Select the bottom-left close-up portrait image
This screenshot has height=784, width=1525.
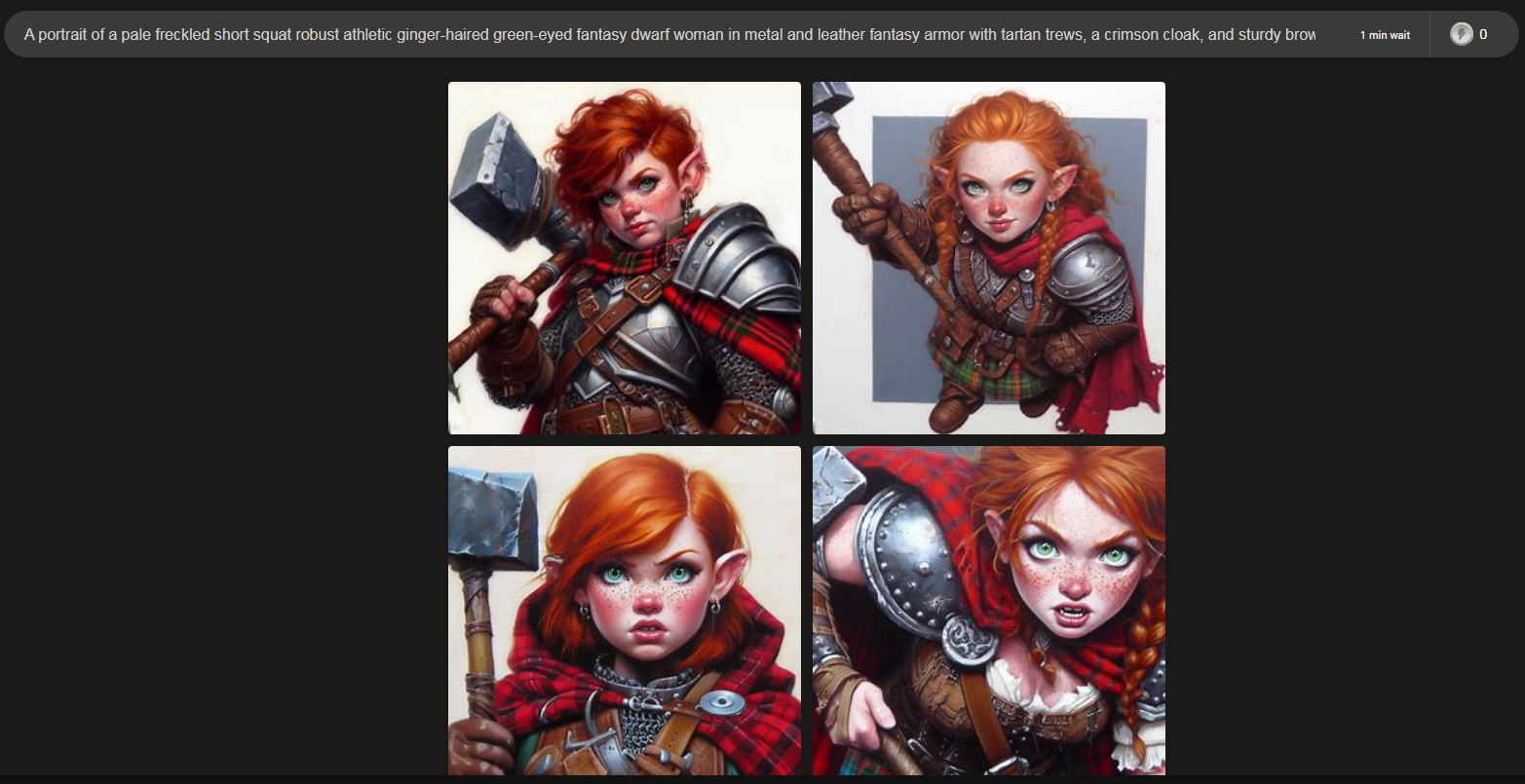[x=624, y=610]
